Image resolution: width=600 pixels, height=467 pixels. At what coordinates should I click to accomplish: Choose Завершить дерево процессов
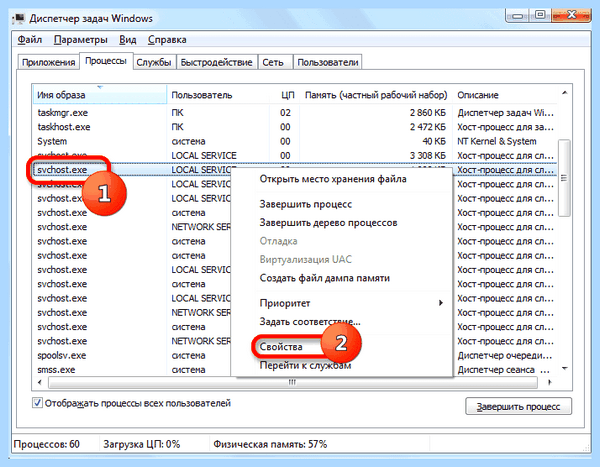point(328,222)
